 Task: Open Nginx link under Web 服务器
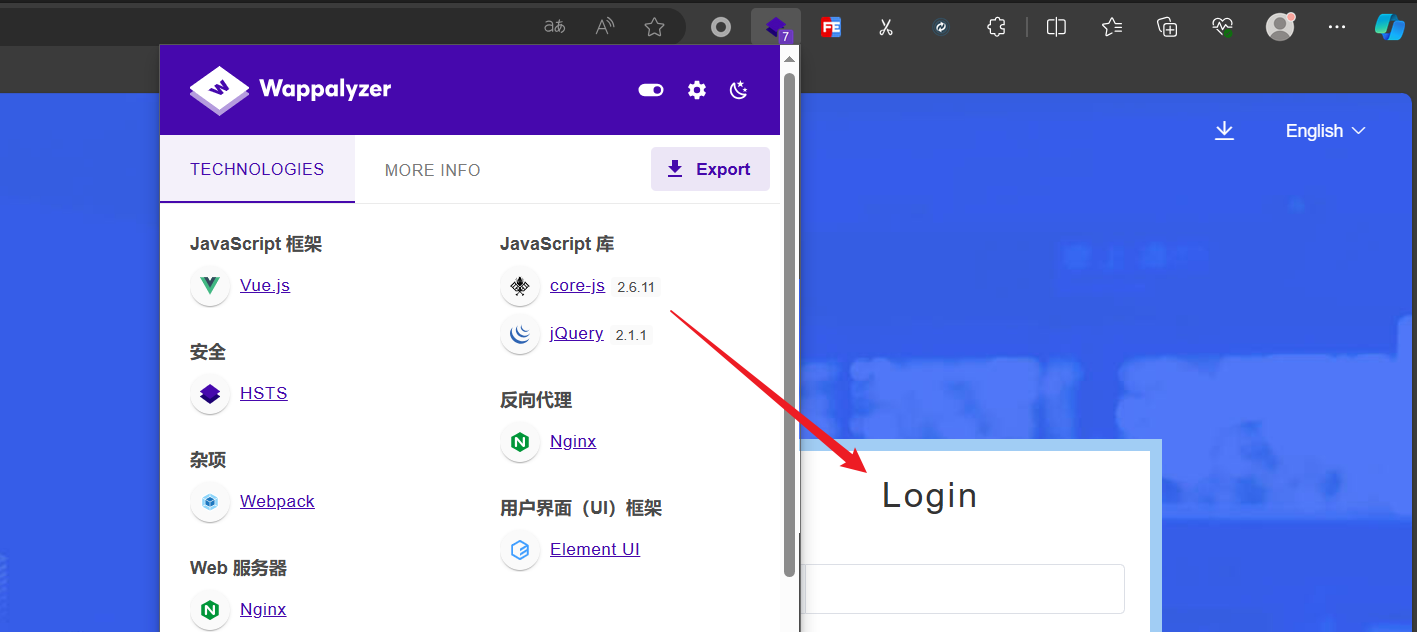point(263,609)
